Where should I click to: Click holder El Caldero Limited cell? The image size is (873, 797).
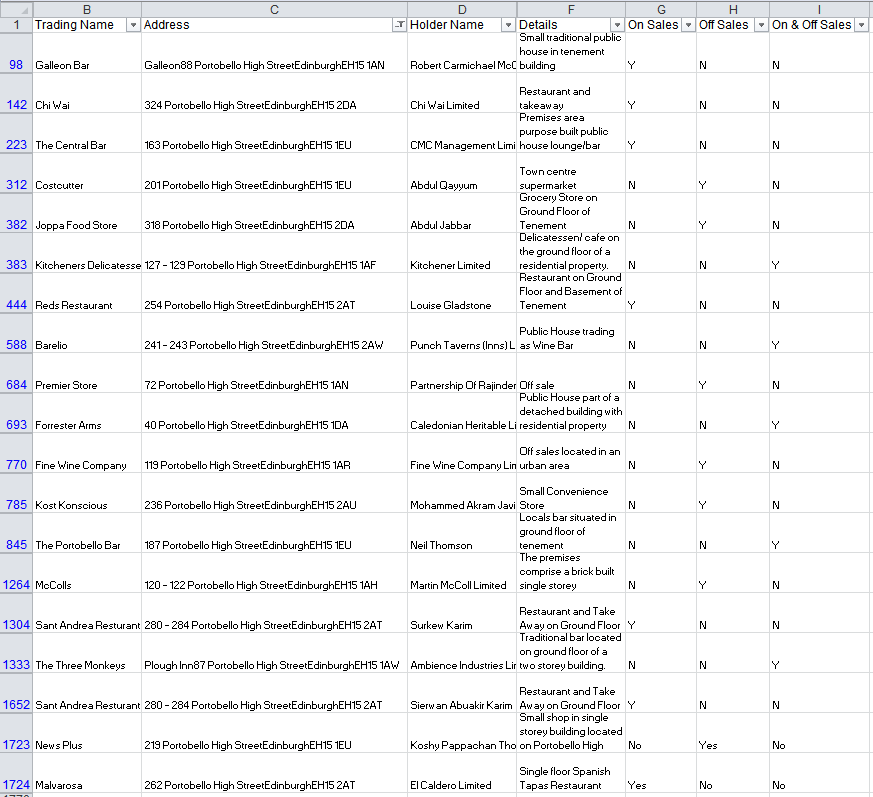coord(462,773)
